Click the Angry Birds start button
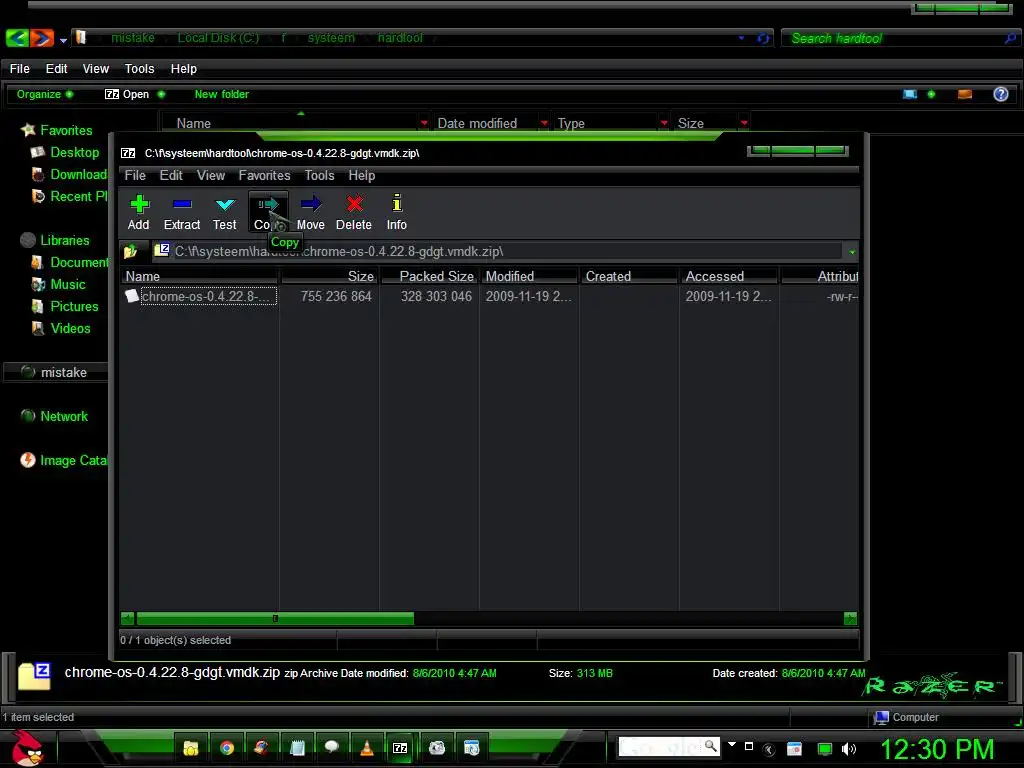1024x768 pixels. click(x=27, y=748)
